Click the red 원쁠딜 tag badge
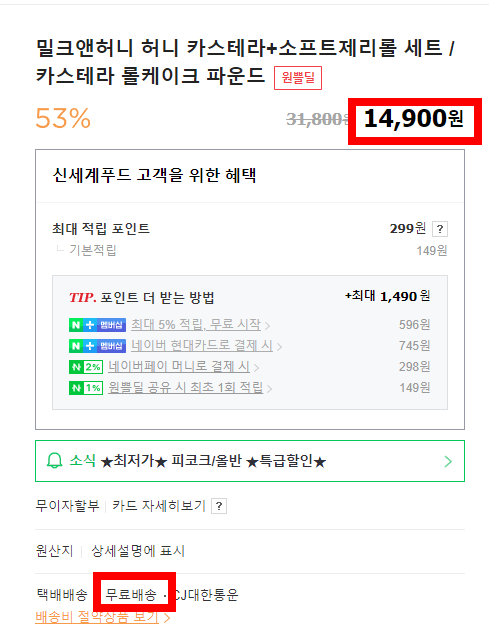This screenshot has width=489, height=642. pos(298,78)
